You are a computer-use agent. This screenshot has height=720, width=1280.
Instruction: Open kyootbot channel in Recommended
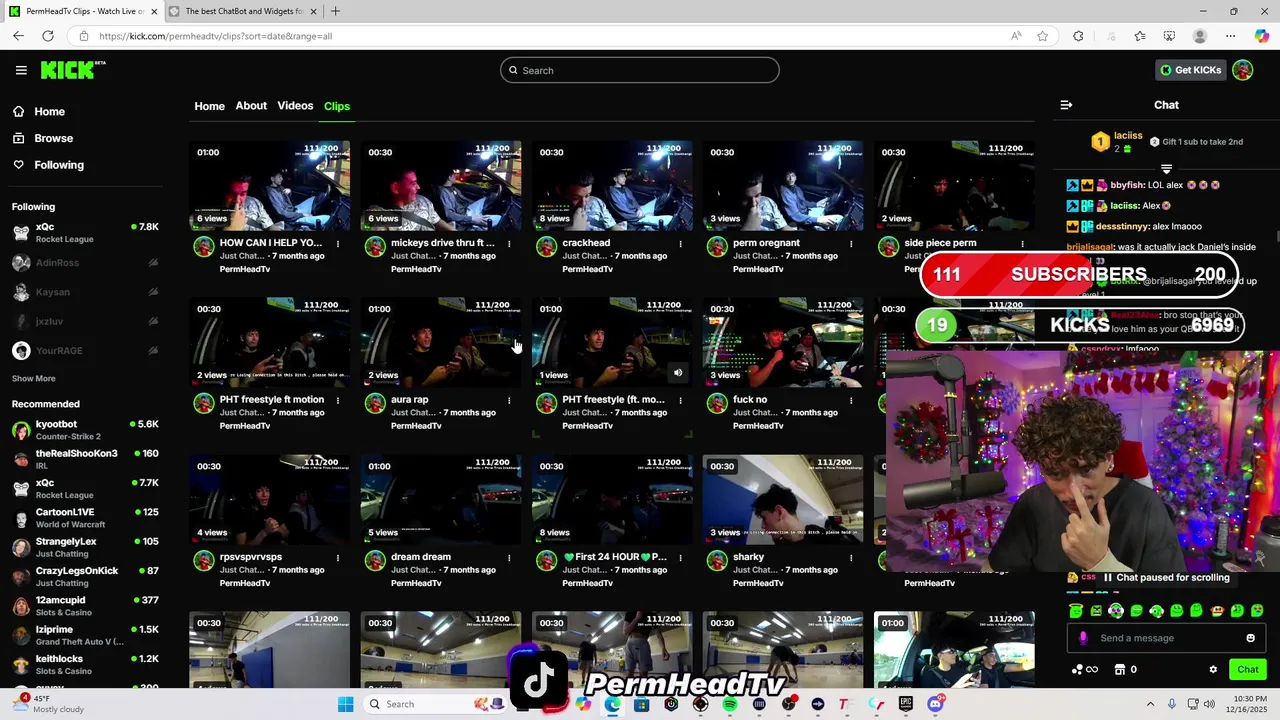click(85, 430)
